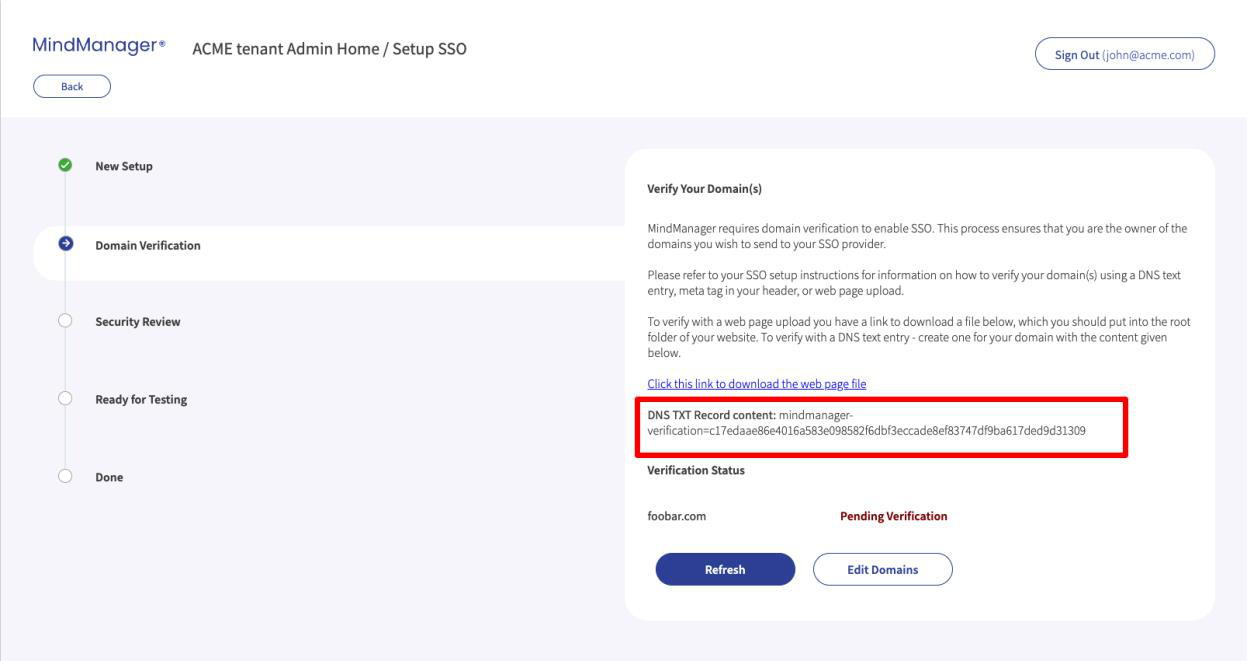This screenshot has width=1247, height=661.
Task: Open the Security Review step
Action: pos(137,322)
